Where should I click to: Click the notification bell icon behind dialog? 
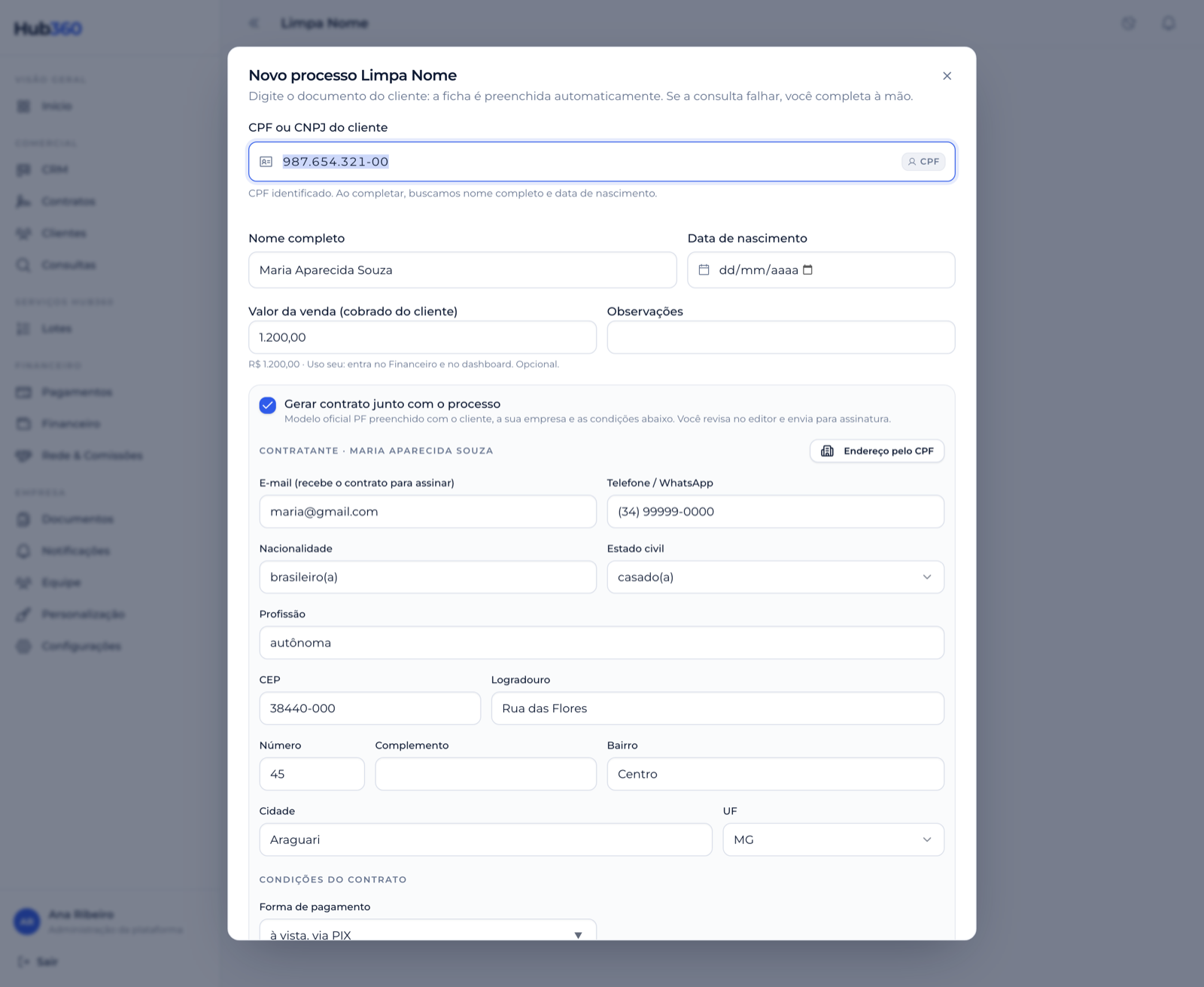1168,23
